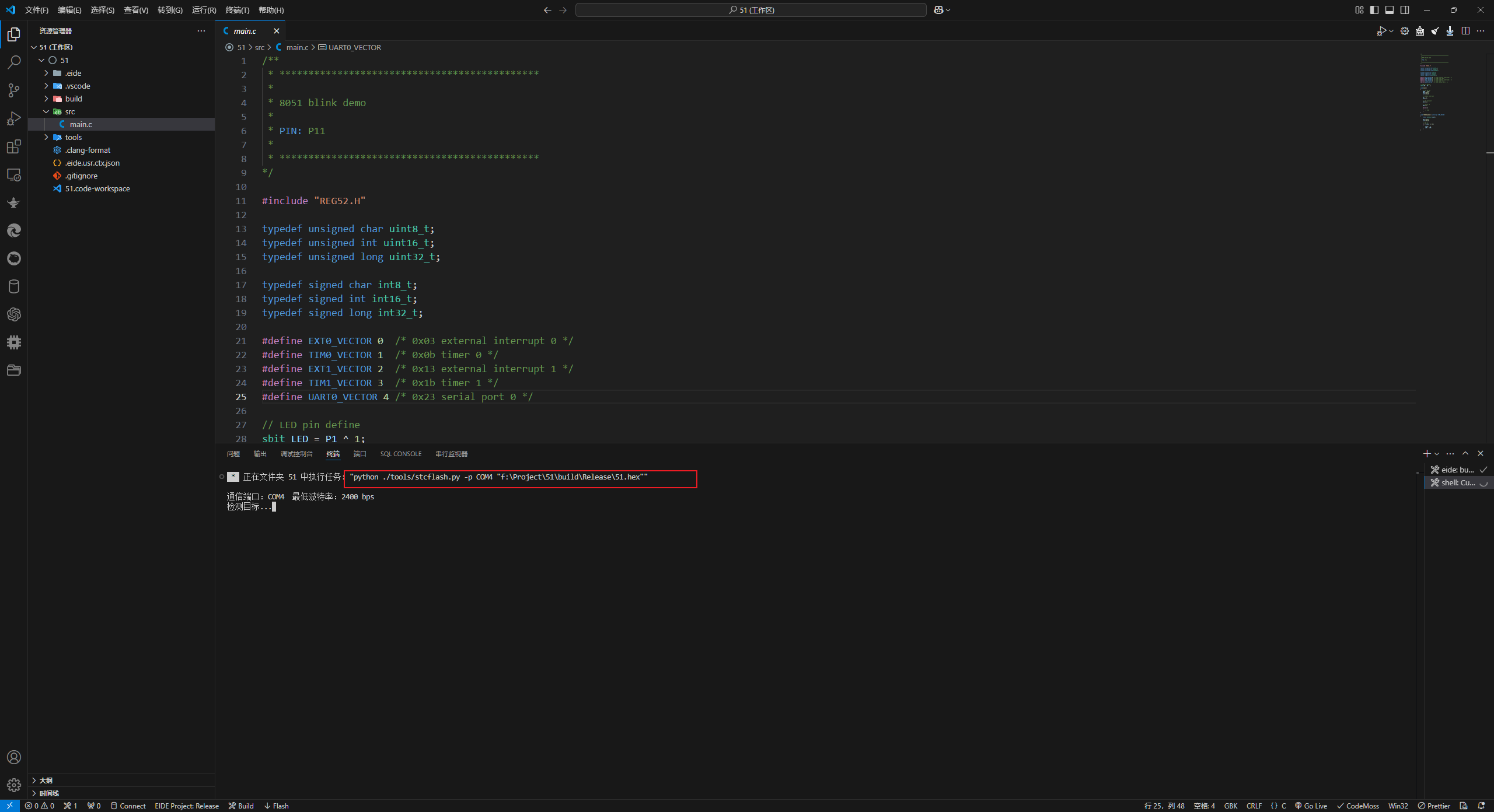This screenshot has height=812, width=1494.
Task: Open Remote Explorer in activity bar
Action: (x=14, y=174)
